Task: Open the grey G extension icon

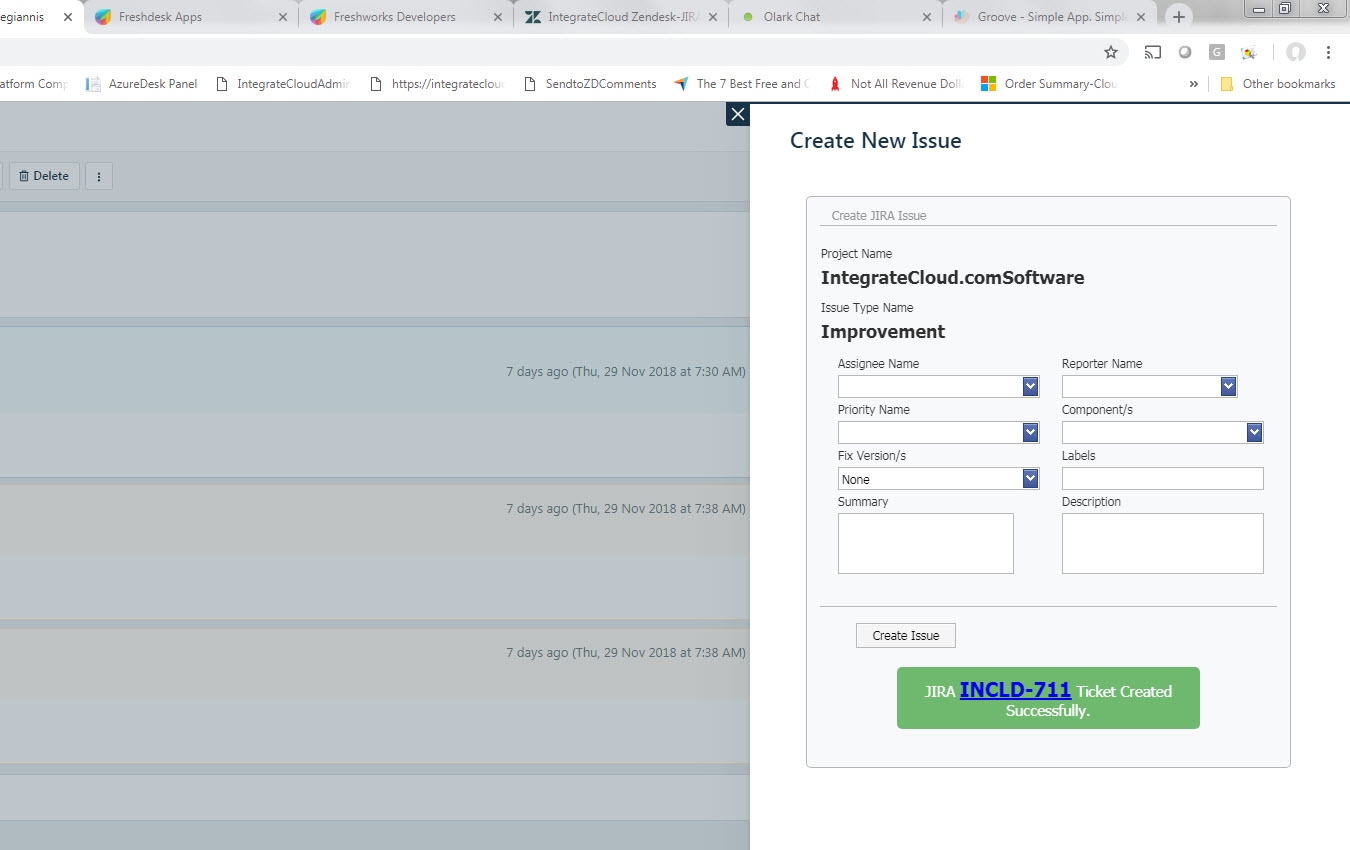Action: (x=1217, y=52)
